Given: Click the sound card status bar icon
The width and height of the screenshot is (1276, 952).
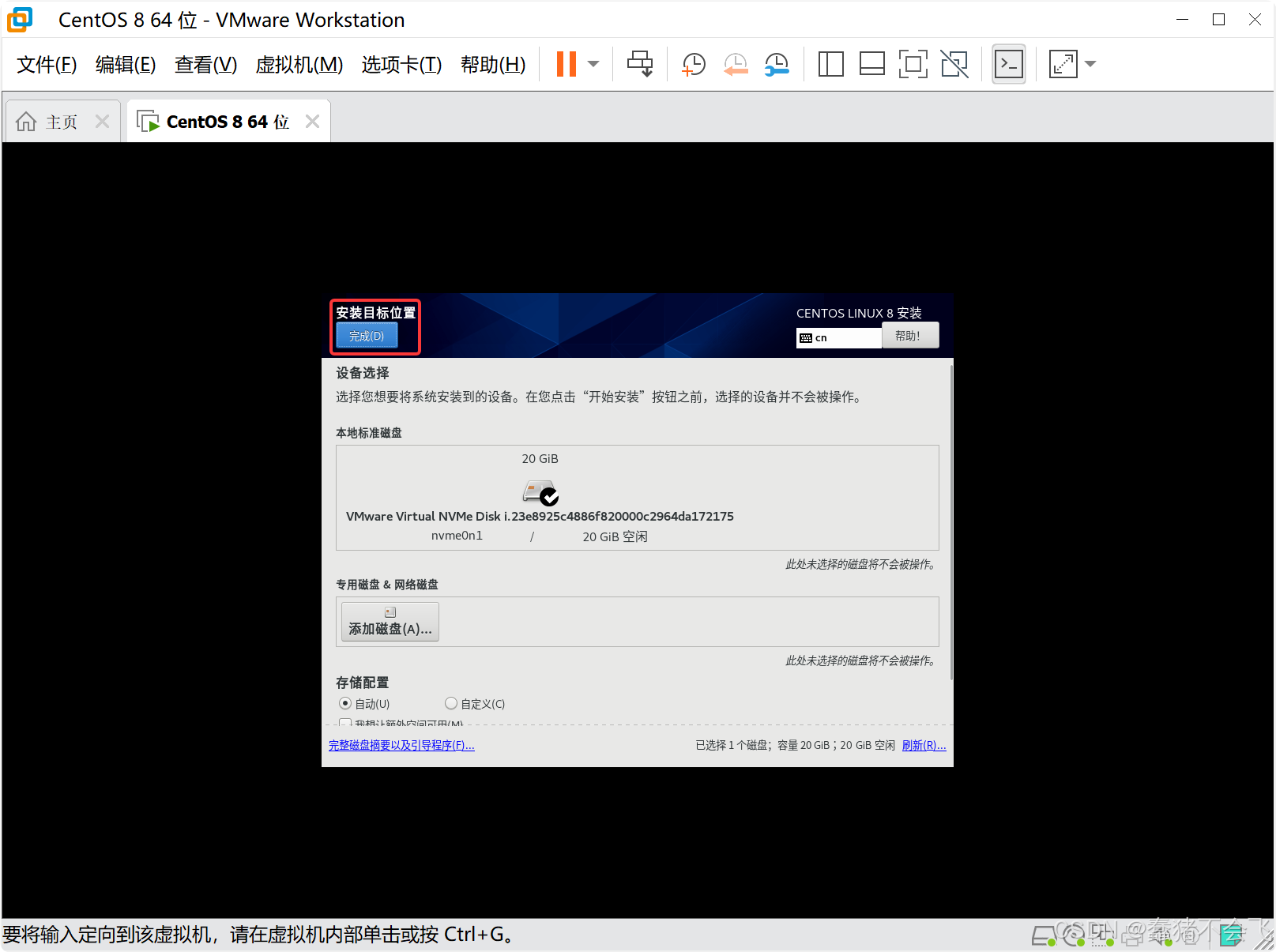Looking at the screenshot, I should pyautogui.click(x=1161, y=935).
